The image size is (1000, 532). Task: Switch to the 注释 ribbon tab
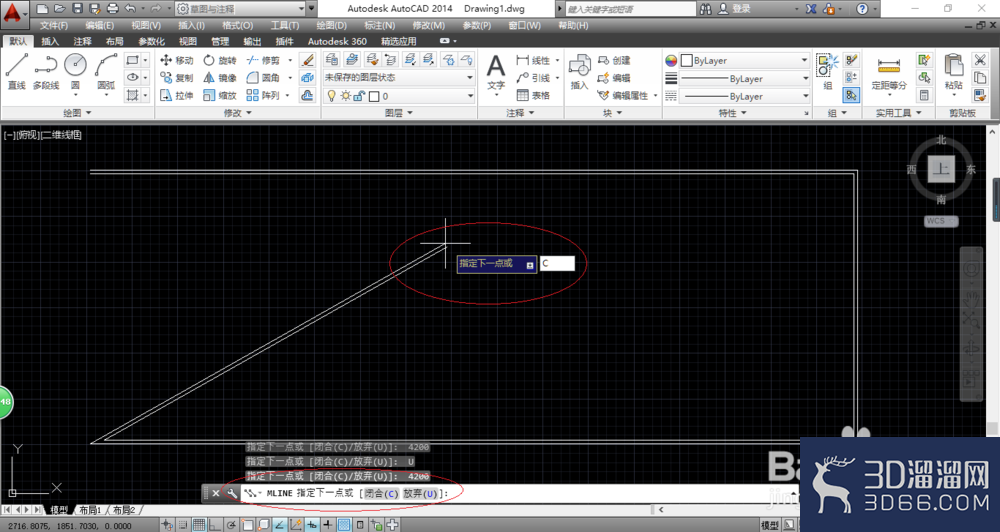click(x=82, y=41)
